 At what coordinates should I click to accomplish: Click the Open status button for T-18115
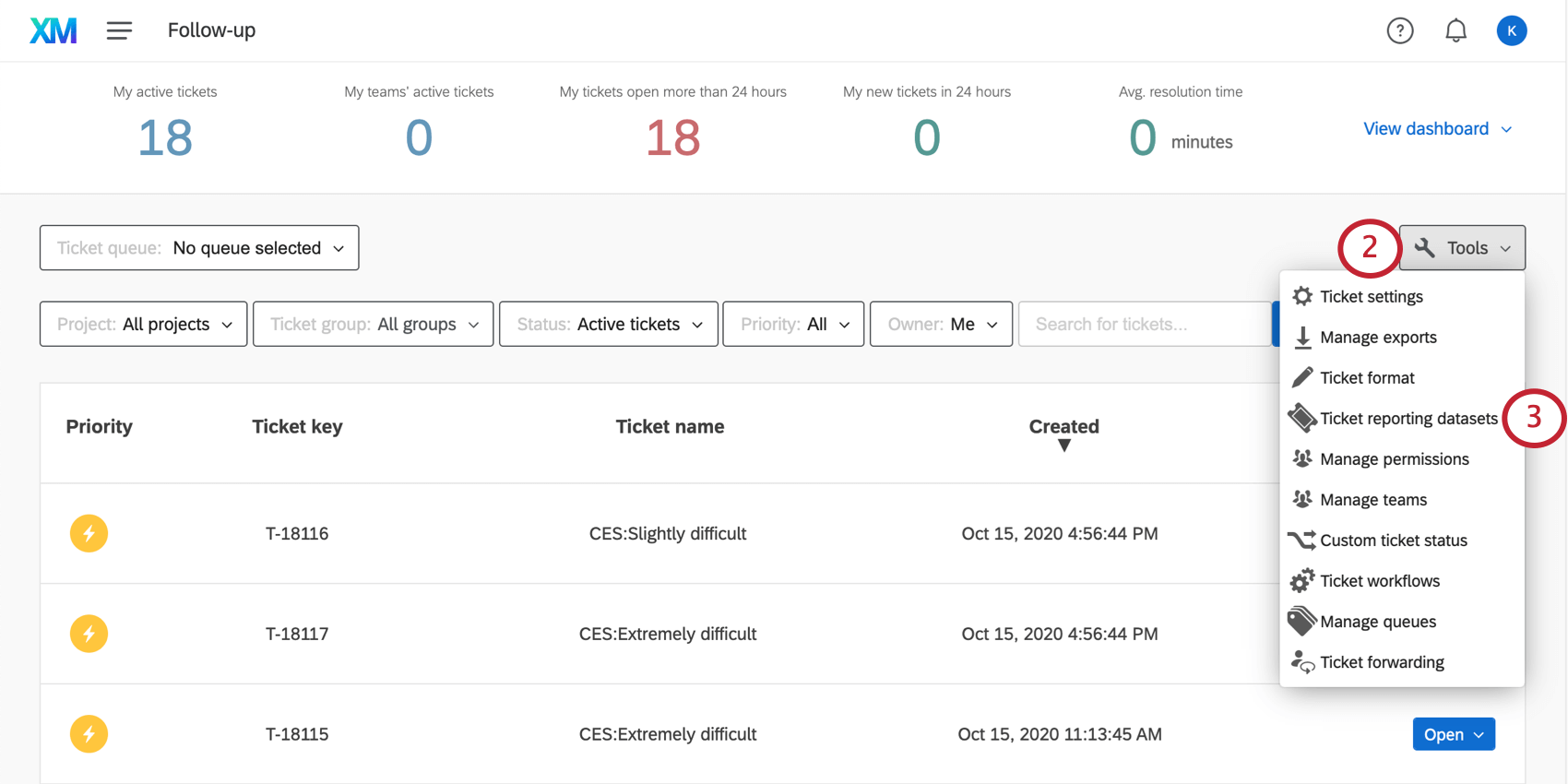coord(1453,734)
